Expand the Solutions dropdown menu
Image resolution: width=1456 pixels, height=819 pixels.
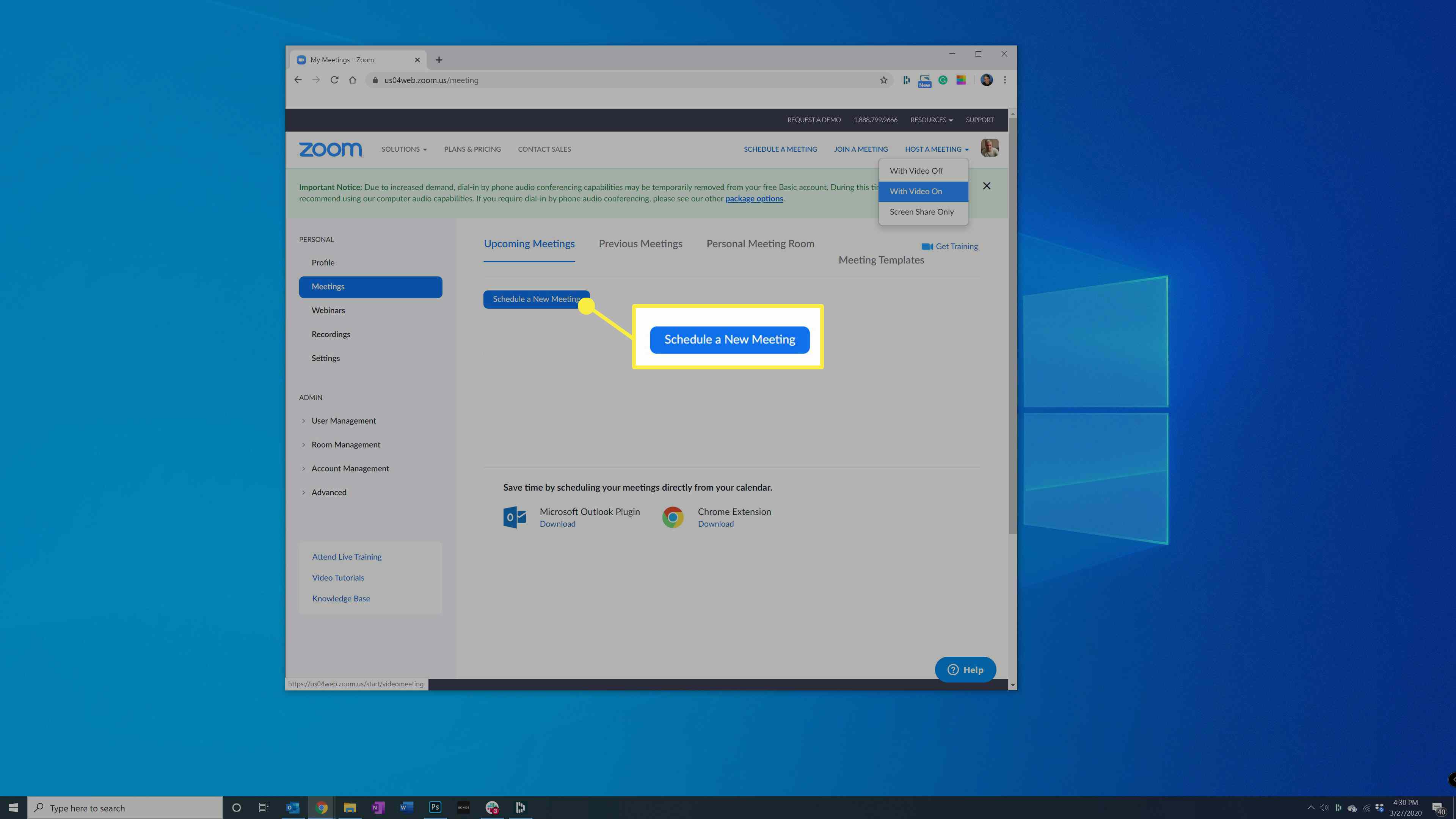tap(404, 149)
